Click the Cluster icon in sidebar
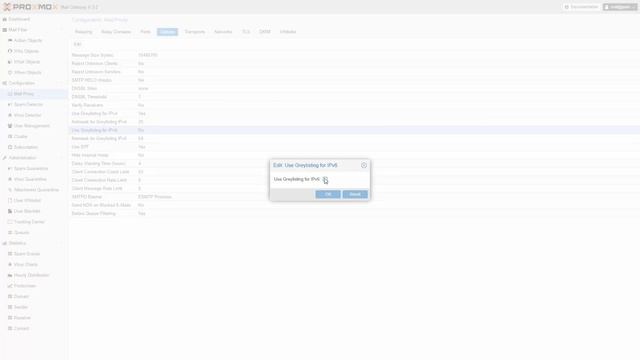This screenshot has height=360, width=640. 10,136
